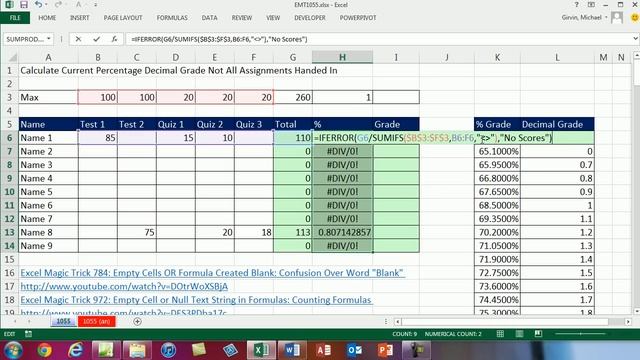Open the REVIEW ribbon tab
Viewport: 640px width, 360px height.
(242, 18)
